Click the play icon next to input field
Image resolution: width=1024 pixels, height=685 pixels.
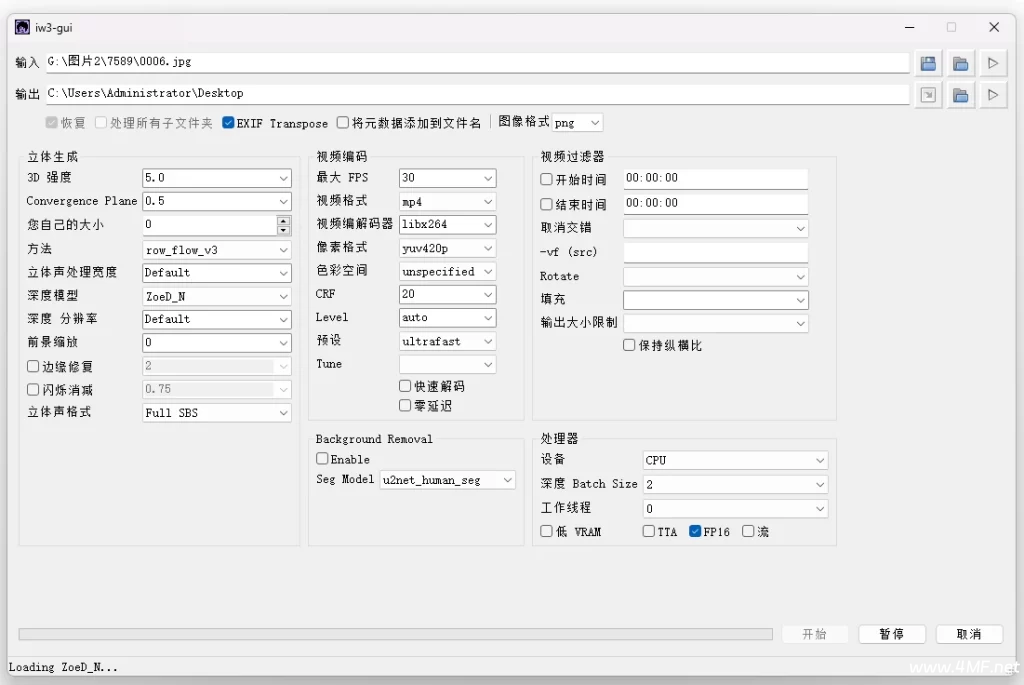993,62
